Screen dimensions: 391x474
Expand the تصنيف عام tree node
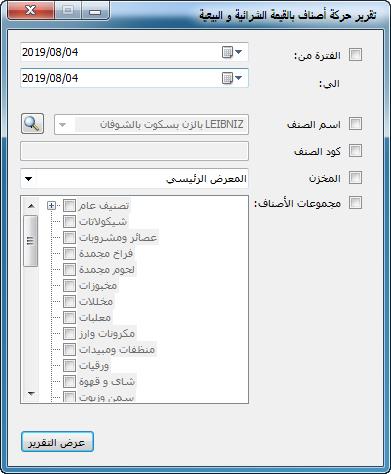pyautogui.click(x=51, y=206)
